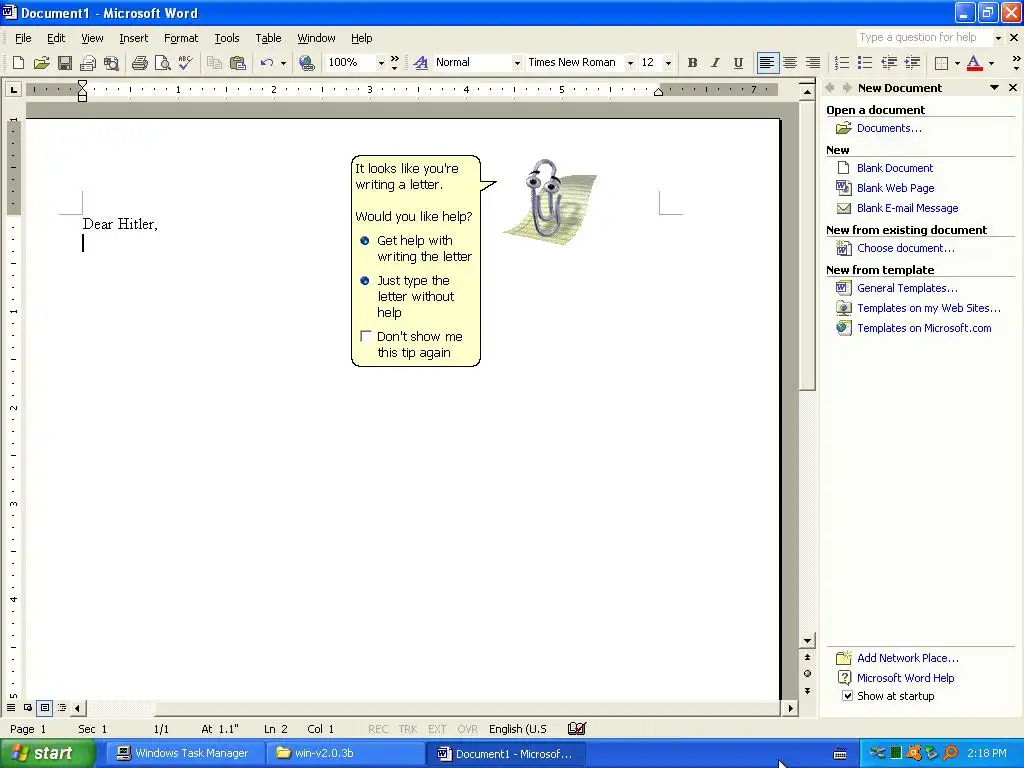
Task: Open the Table menu
Action: coord(268,38)
